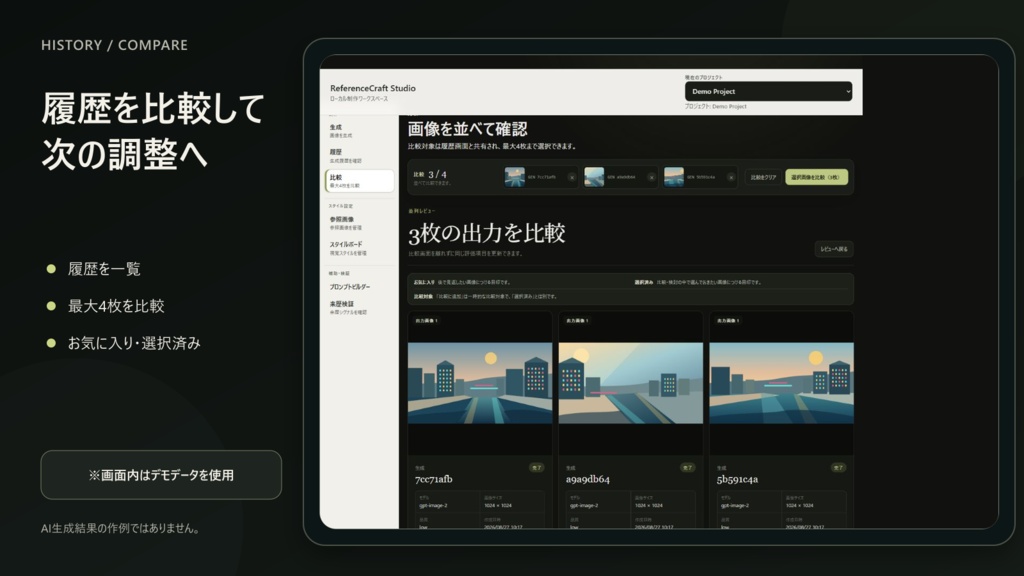Image resolution: width=1024 pixels, height=576 pixels.
Task: Click the レビューへ戻る button
Action: tap(833, 249)
